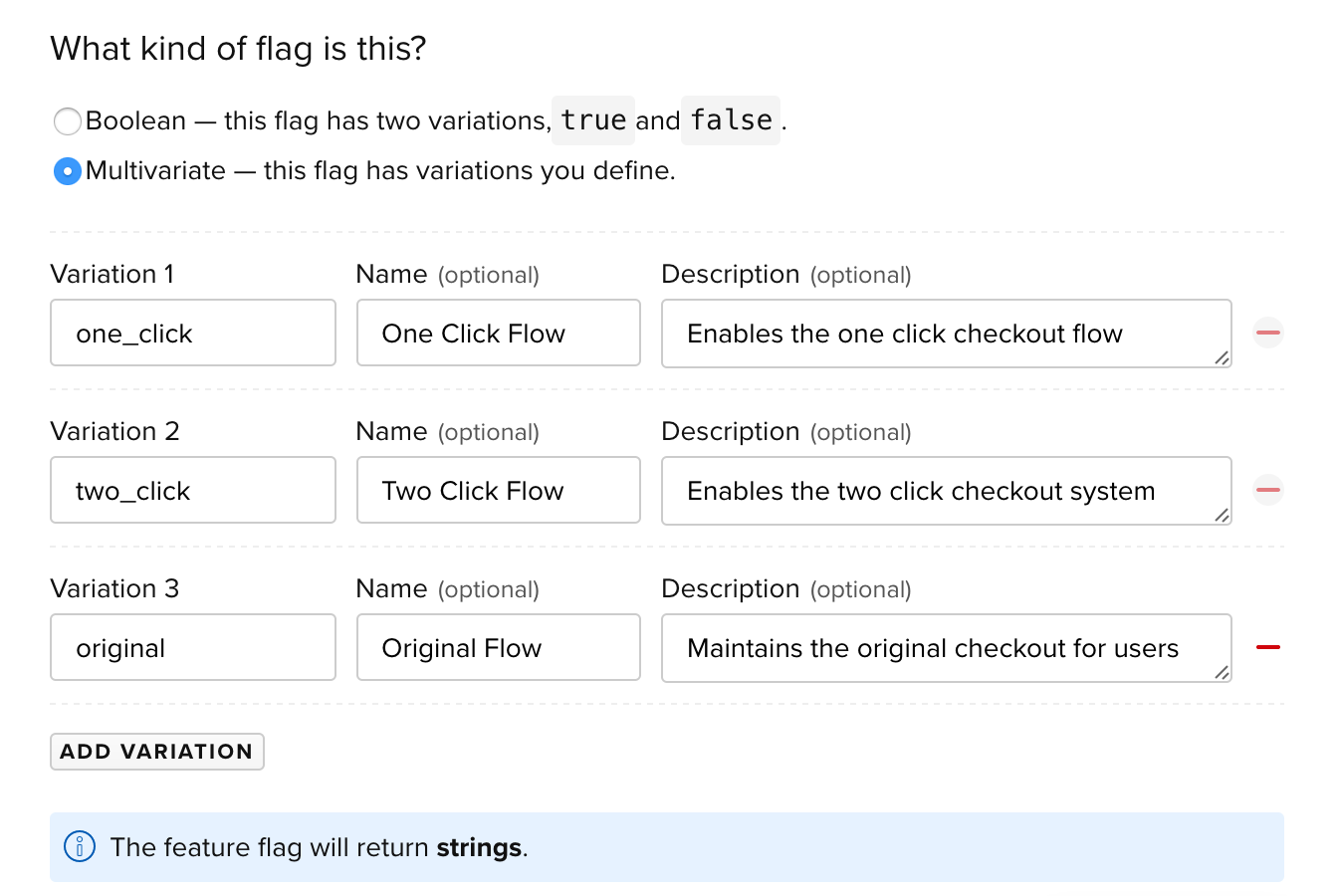Click the info icon in the strings notice

79,847
